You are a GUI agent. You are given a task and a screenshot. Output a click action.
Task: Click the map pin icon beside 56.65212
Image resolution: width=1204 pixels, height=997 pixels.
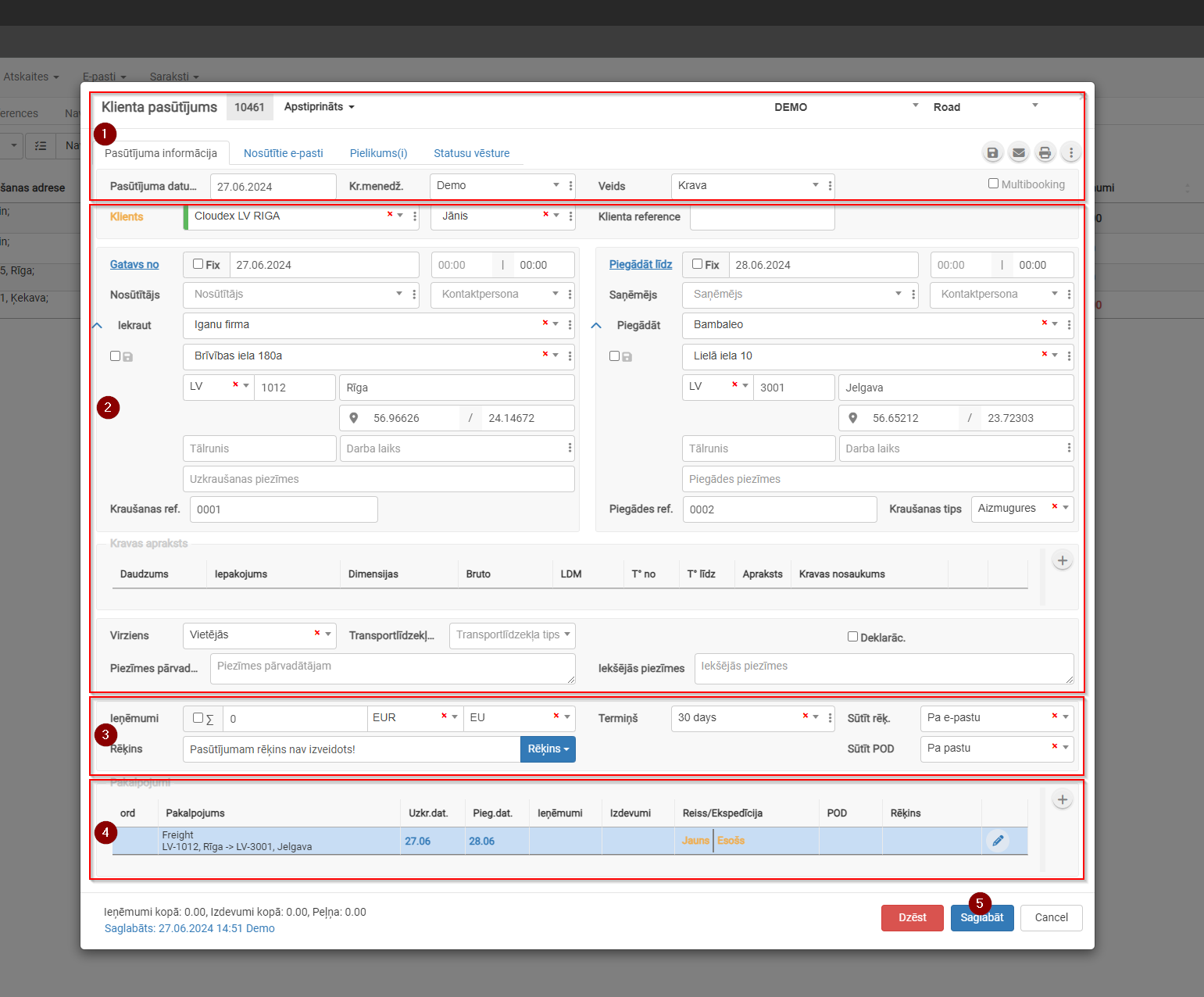point(853,418)
